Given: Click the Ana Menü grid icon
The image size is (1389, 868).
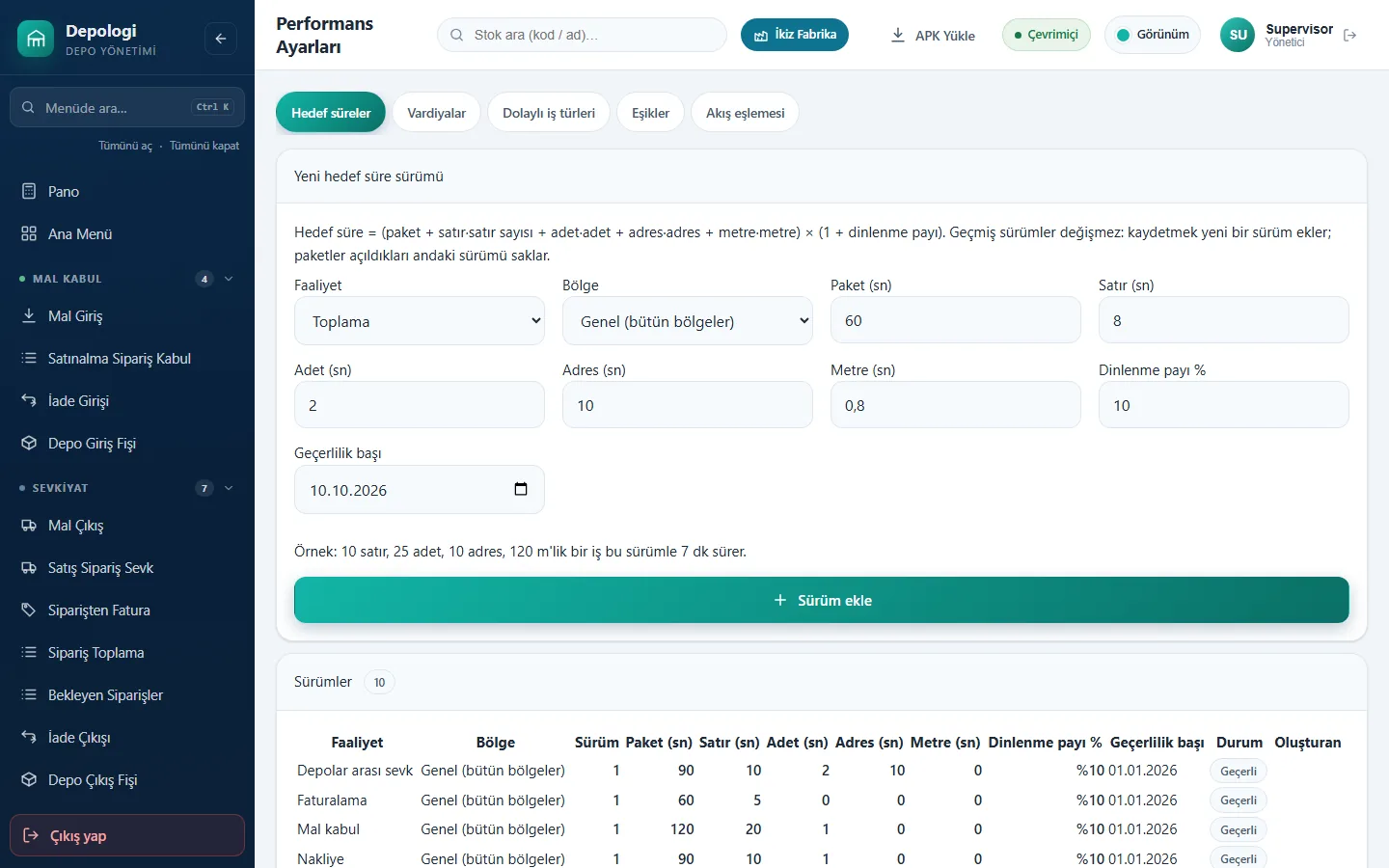Looking at the screenshot, I should click(29, 233).
